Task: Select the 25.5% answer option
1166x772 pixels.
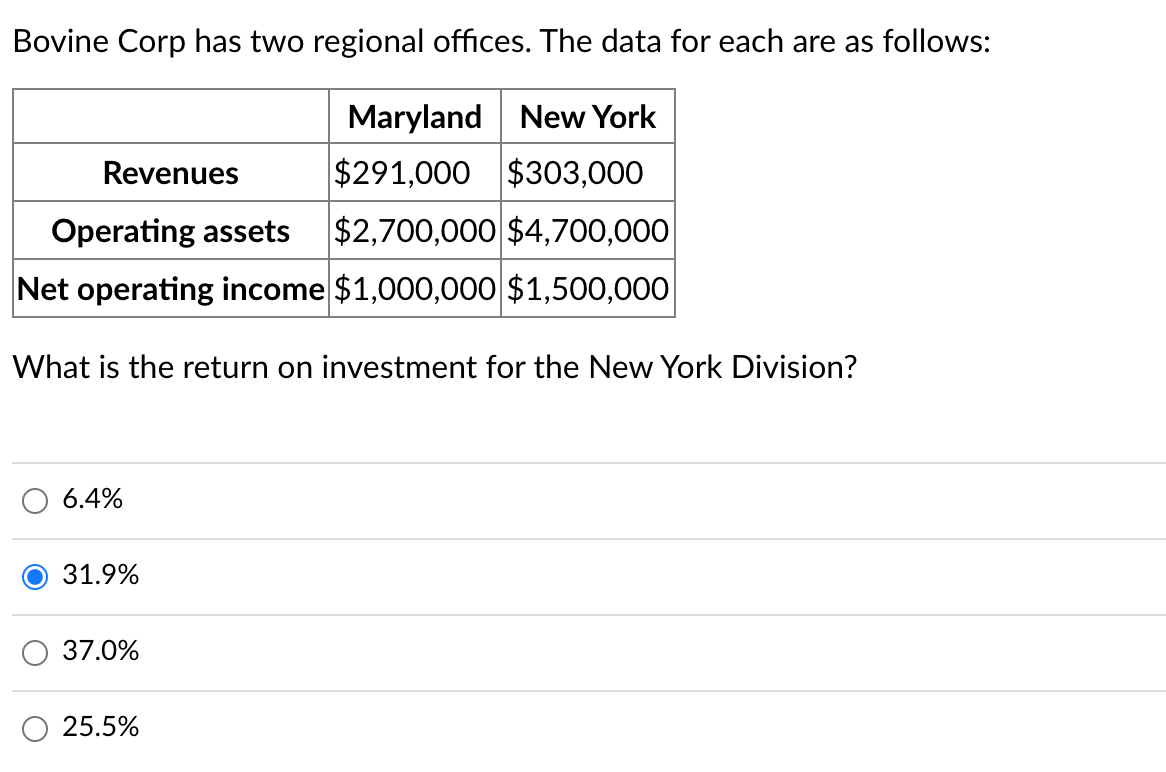Action: pyautogui.click(x=35, y=728)
